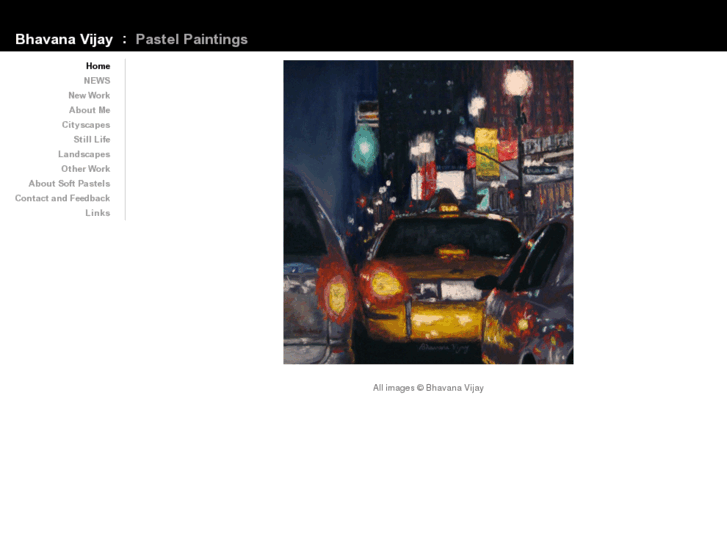Image resolution: width=727 pixels, height=545 pixels.
Task: Open the Other Work section
Action: (x=86, y=169)
